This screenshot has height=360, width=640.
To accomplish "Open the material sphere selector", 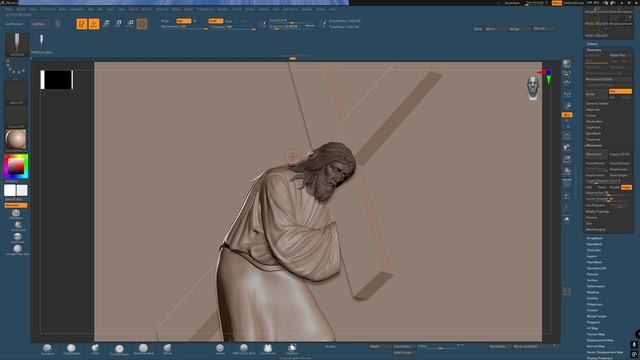I will (x=16, y=140).
